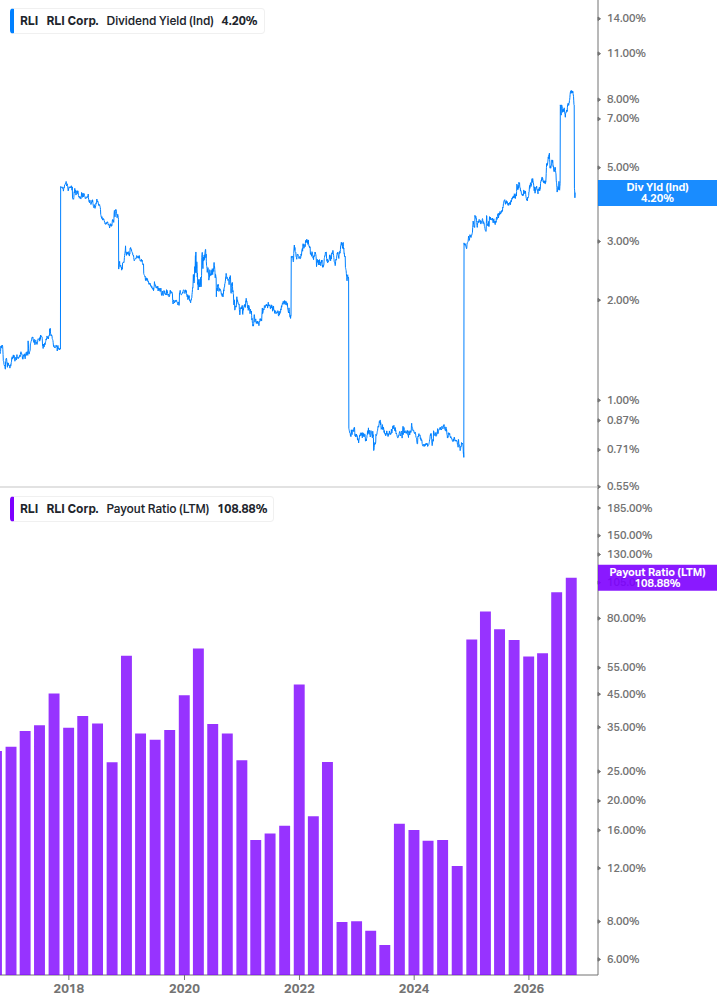Click the 2024 label on the time axis
This screenshot has width=717, height=1005.
(x=414, y=988)
